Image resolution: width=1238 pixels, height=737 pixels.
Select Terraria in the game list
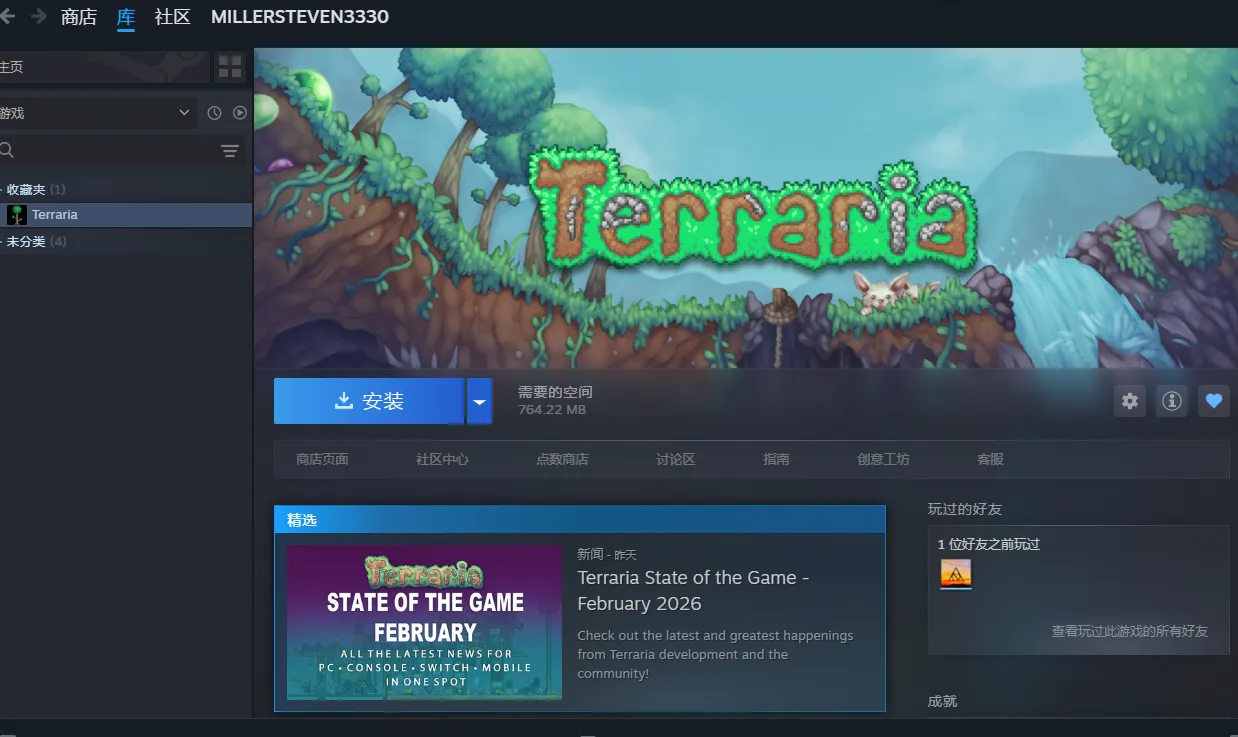(126, 215)
